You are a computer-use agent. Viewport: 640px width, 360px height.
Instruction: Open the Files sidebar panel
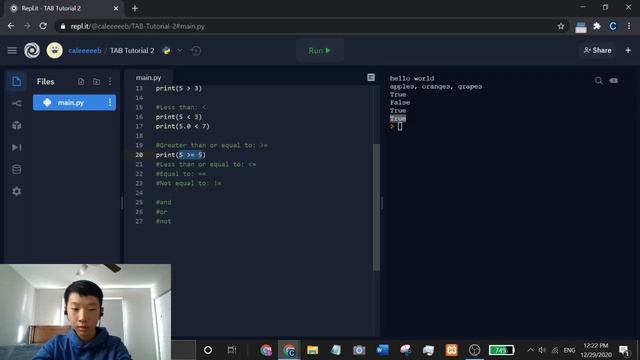pos(16,81)
